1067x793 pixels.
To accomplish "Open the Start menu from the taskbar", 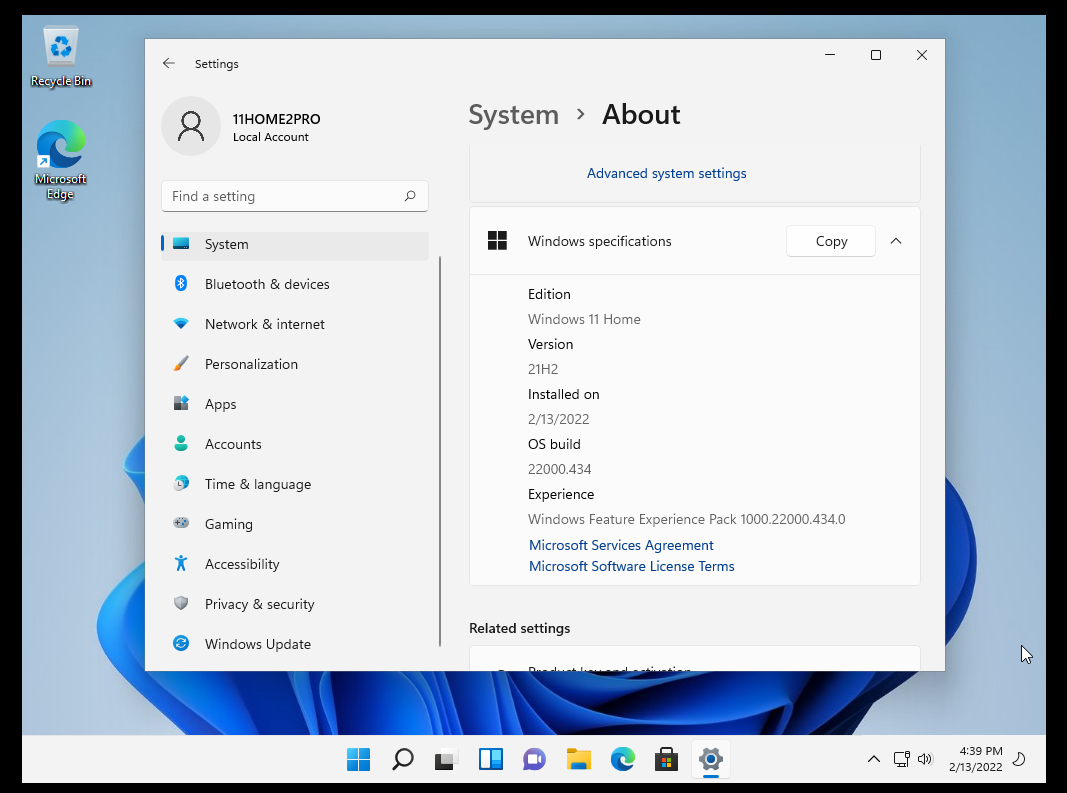I will pyautogui.click(x=359, y=759).
